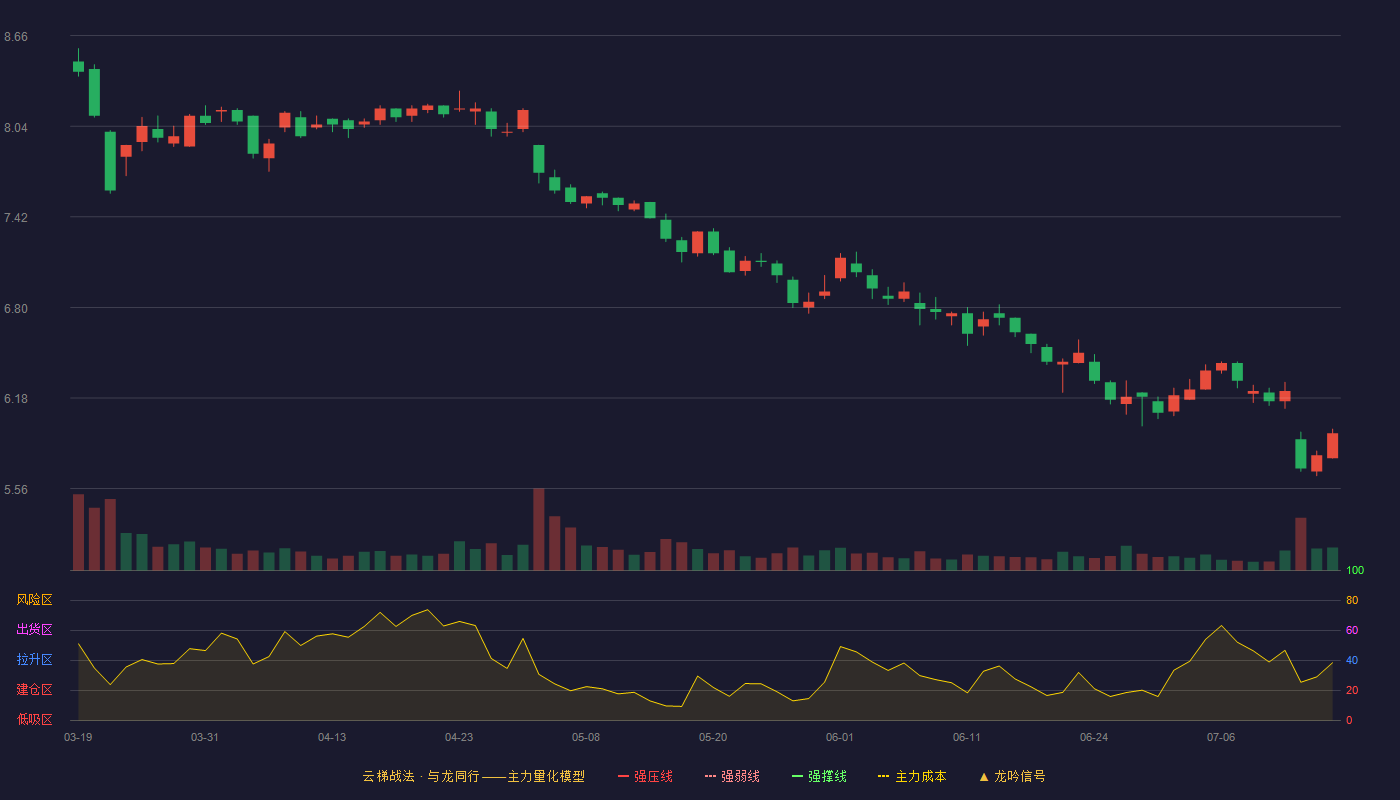Screen dimensions: 1400x800
Task: Toggle the 强撑线 legend series
Action: [819, 776]
